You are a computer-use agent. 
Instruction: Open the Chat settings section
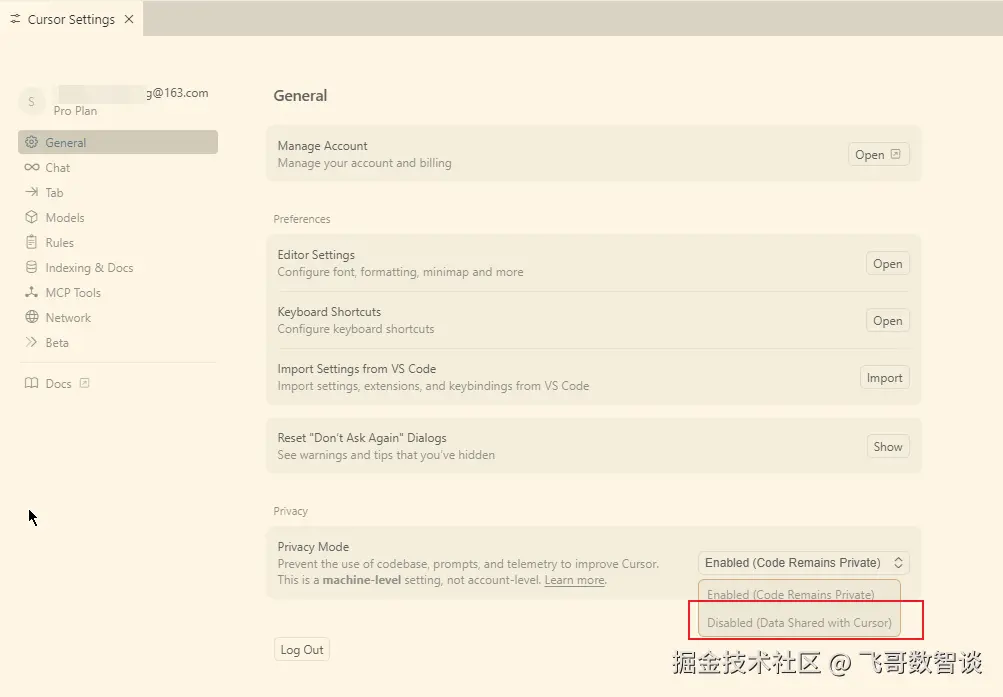pos(118,168)
